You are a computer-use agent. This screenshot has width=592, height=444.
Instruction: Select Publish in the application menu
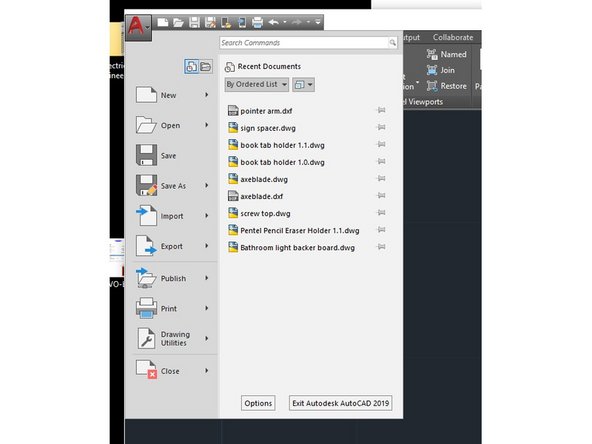tap(172, 278)
